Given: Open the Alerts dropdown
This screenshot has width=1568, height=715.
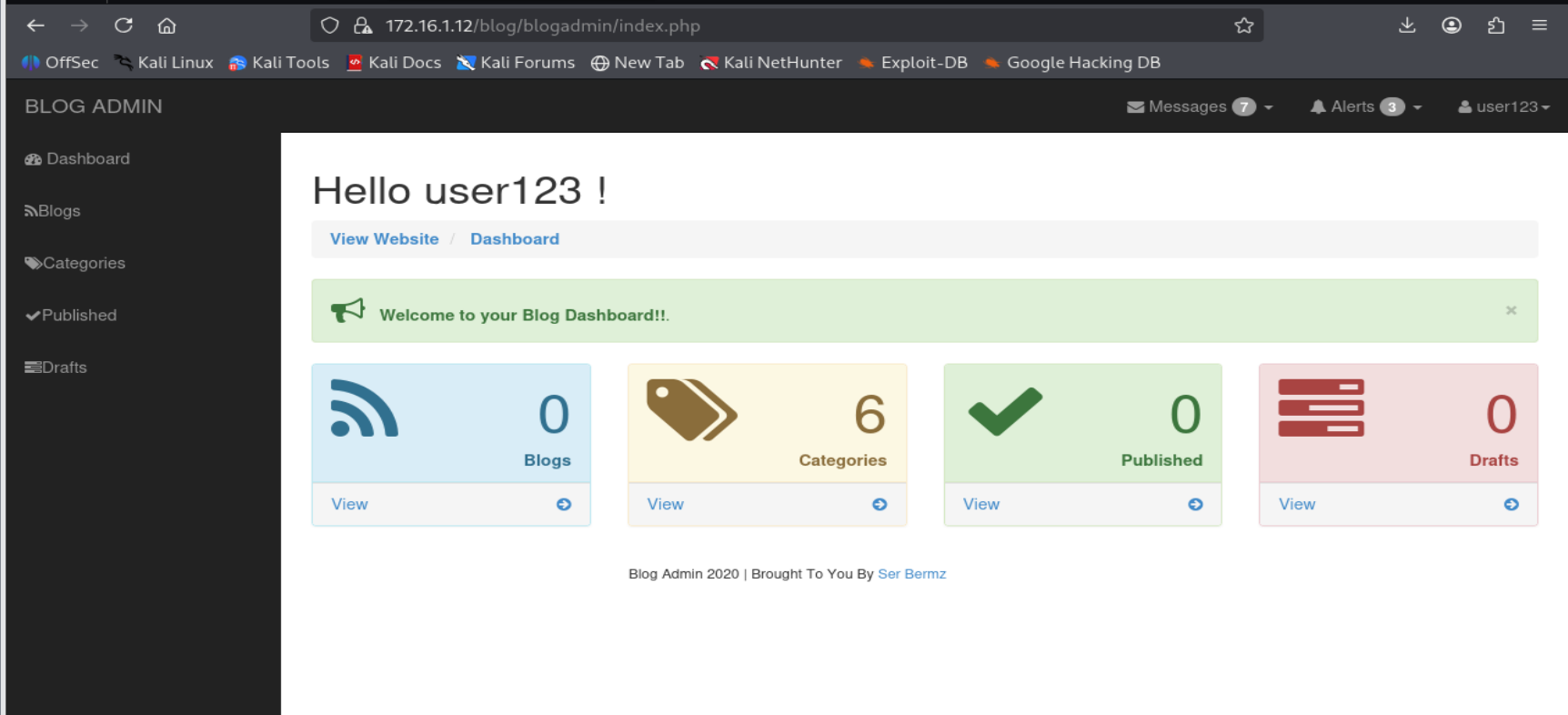Looking at the screenshot, I should (1365, 106).
